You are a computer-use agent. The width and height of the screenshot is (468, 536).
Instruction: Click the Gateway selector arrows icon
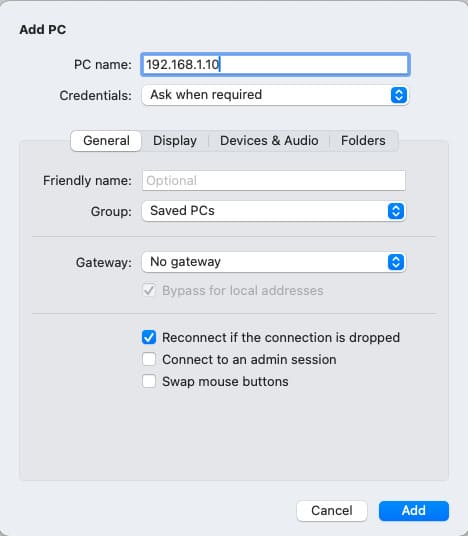click(x=396, y=262)
